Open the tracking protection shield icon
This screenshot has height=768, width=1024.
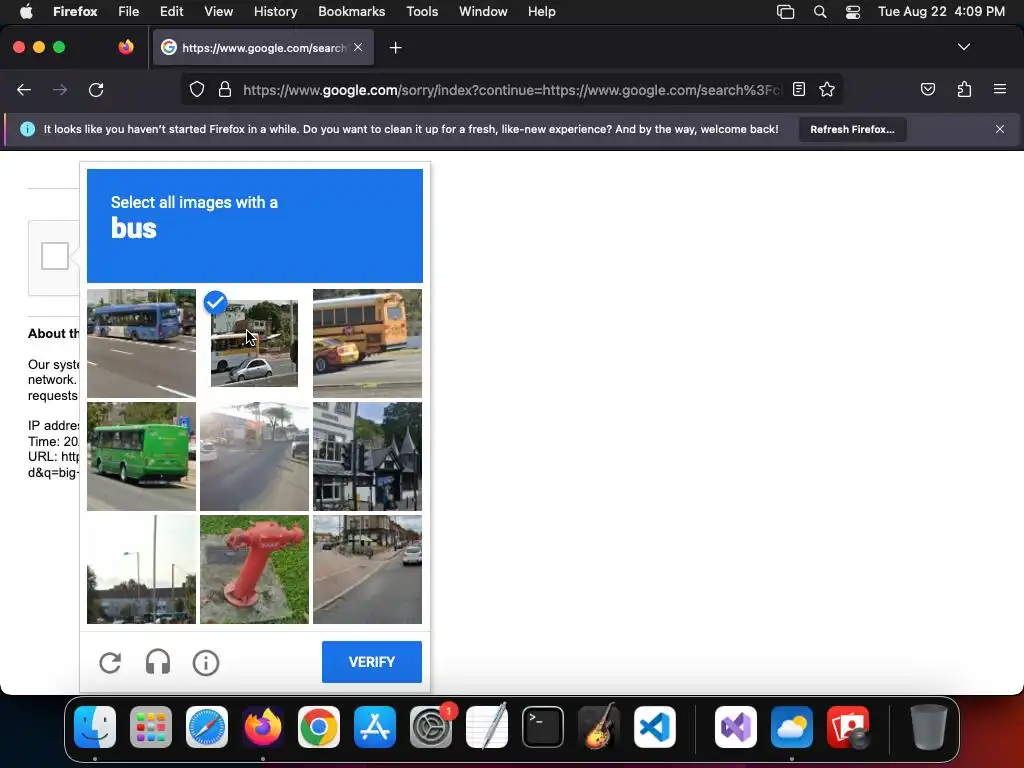[197, 89]
